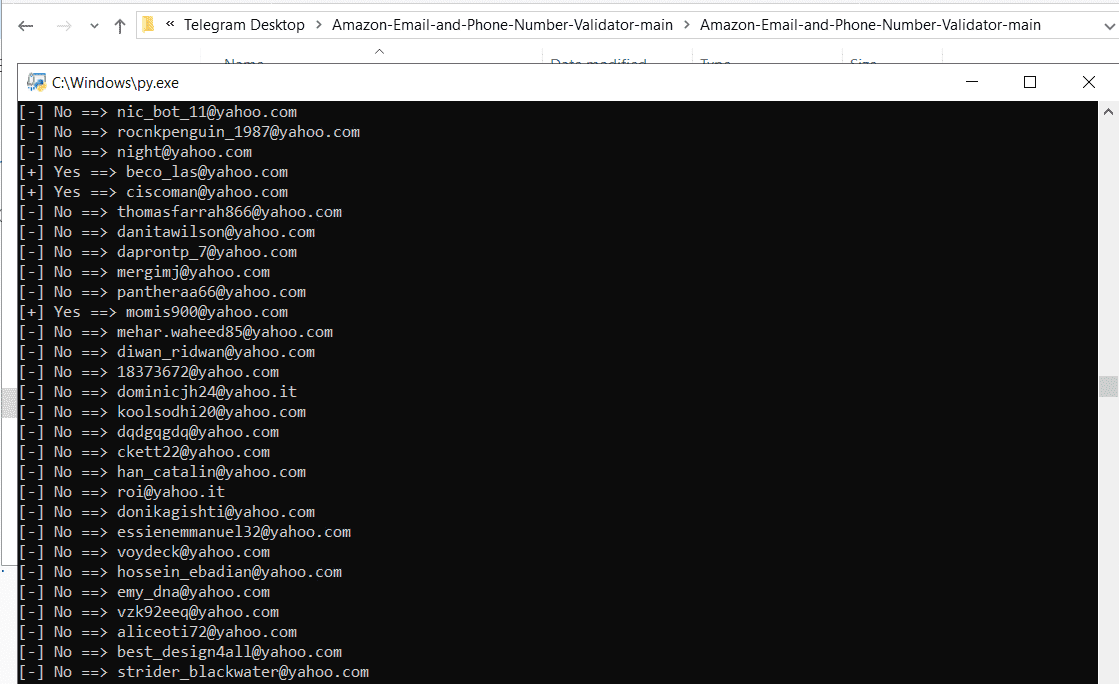1119x684 pixels.
Task: Open the py.exe console window icon menu
Action: tap(36, 83)
